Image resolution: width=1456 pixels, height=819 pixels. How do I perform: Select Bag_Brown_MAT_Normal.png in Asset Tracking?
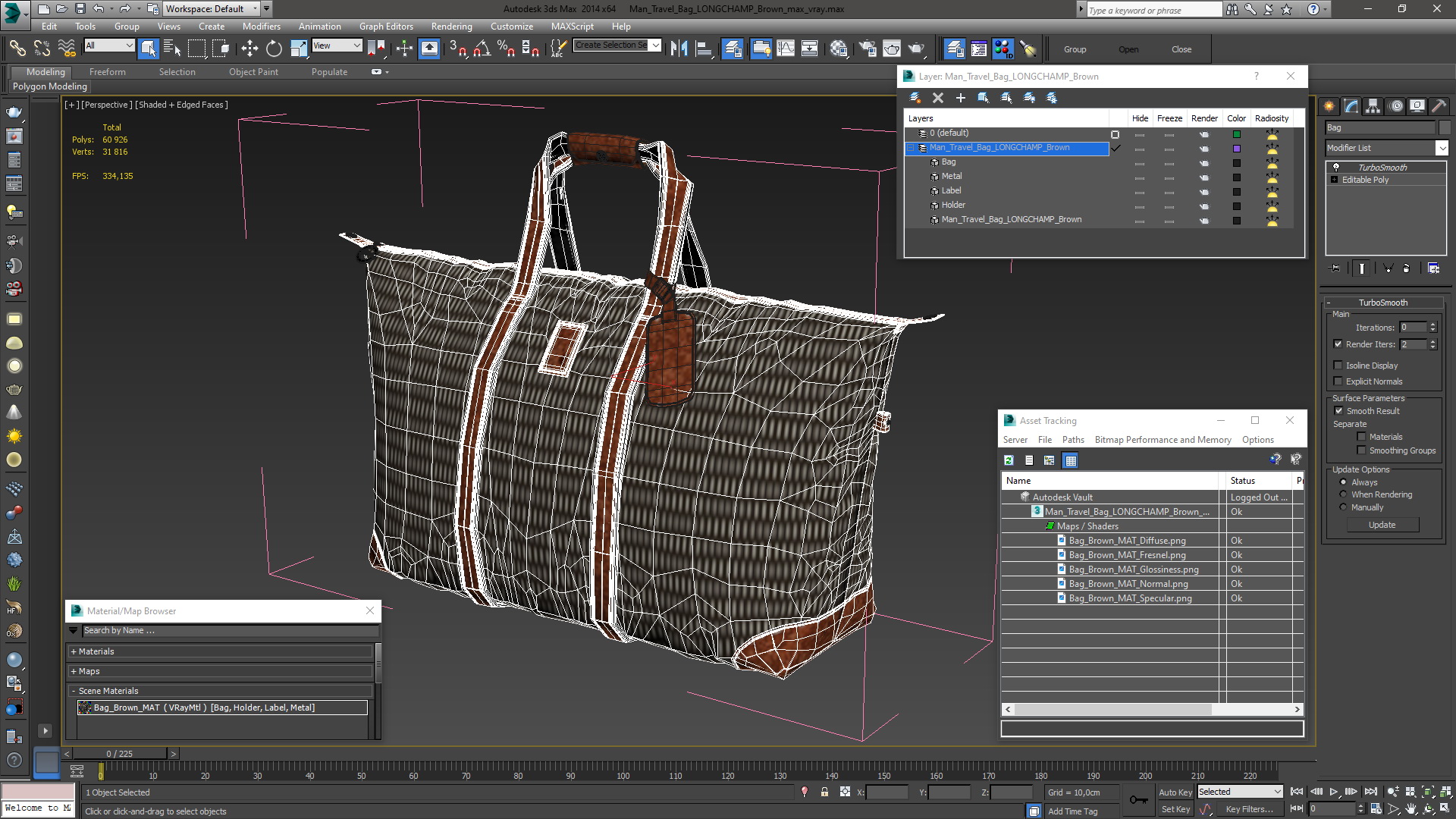point(1128,584)
